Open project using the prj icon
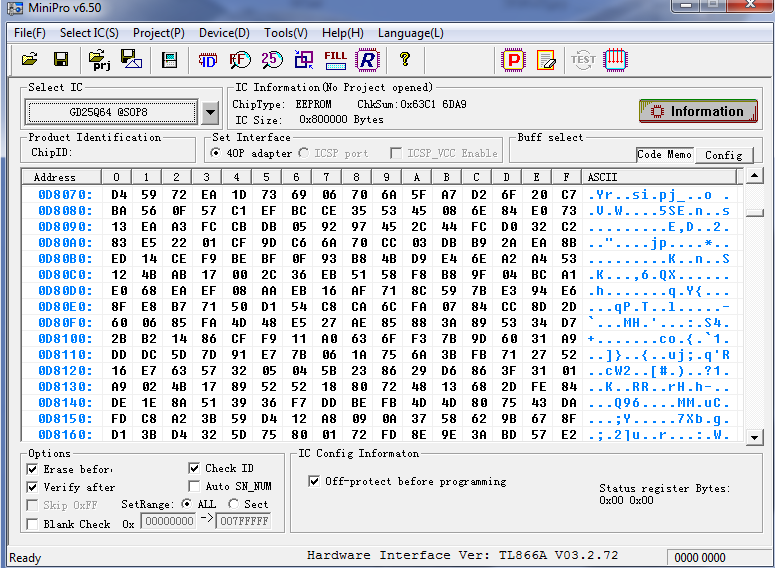The height and width of the screenshot is (568, 775). click(99, 60)
